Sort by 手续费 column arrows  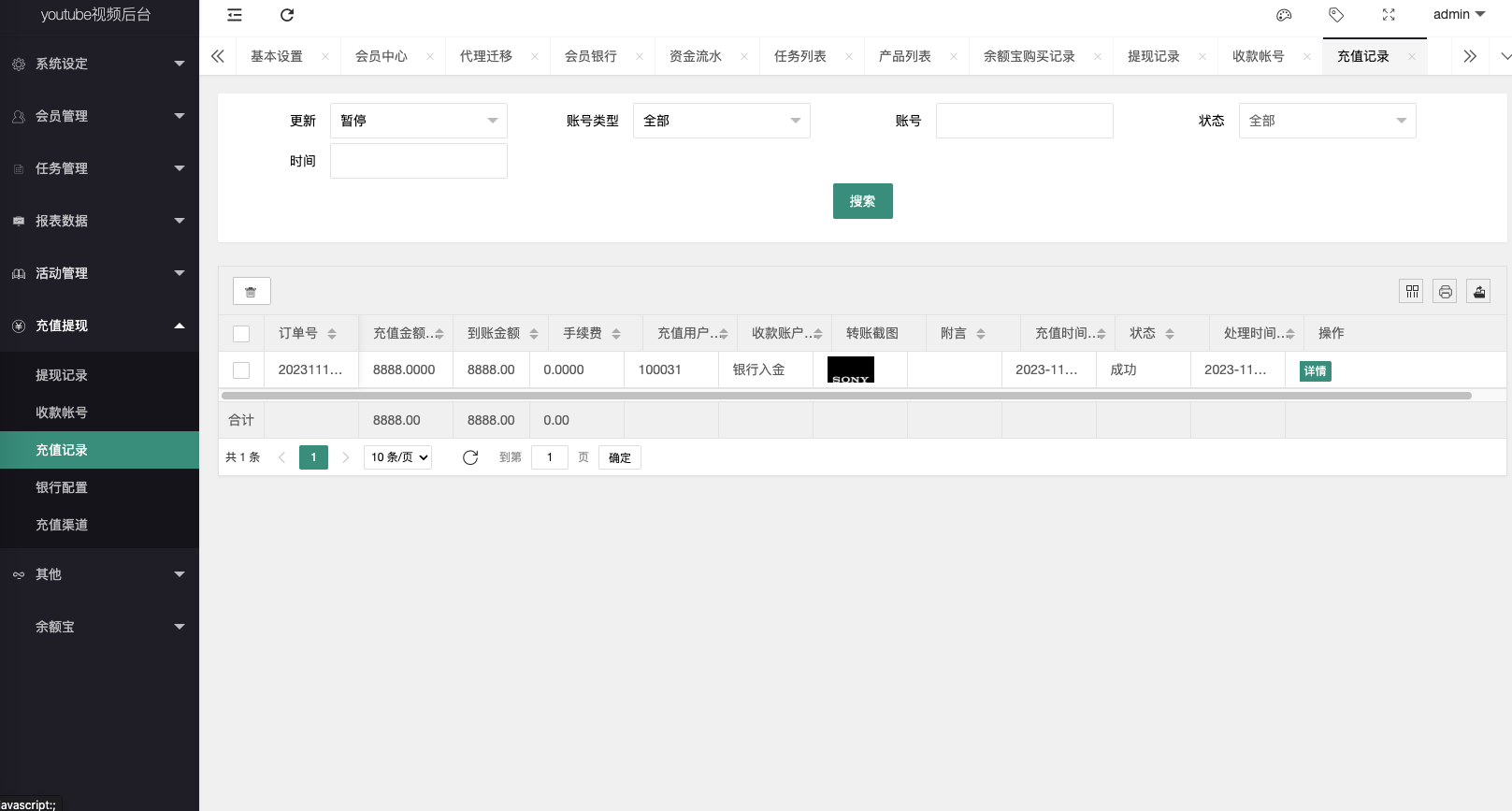(x=616, y=334)
